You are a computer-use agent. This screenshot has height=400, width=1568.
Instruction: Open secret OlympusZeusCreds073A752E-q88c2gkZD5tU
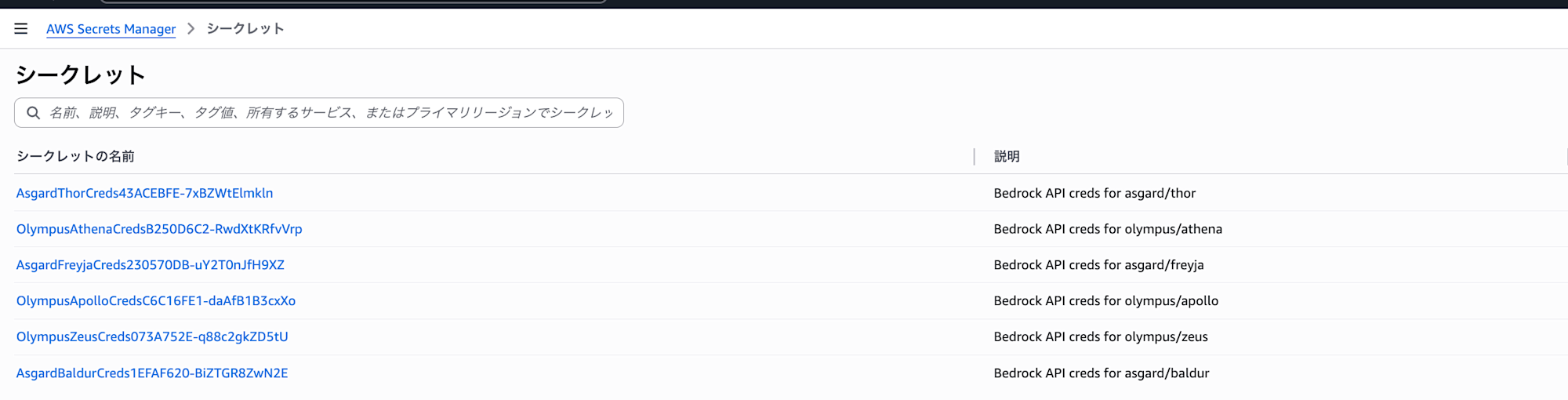tap(152, 336)
